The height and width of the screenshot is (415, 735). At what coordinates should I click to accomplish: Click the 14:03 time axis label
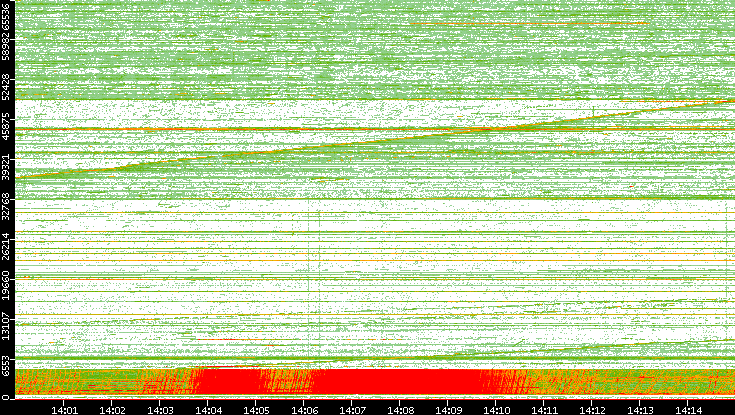(160, 410)
